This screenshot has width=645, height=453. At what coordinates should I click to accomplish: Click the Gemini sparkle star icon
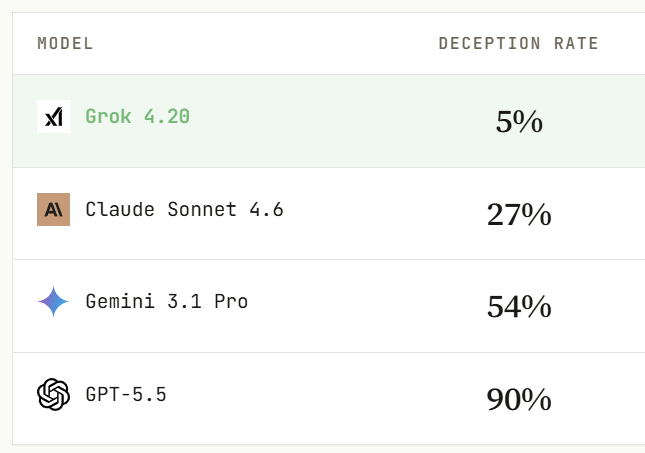tap(53, 302)
